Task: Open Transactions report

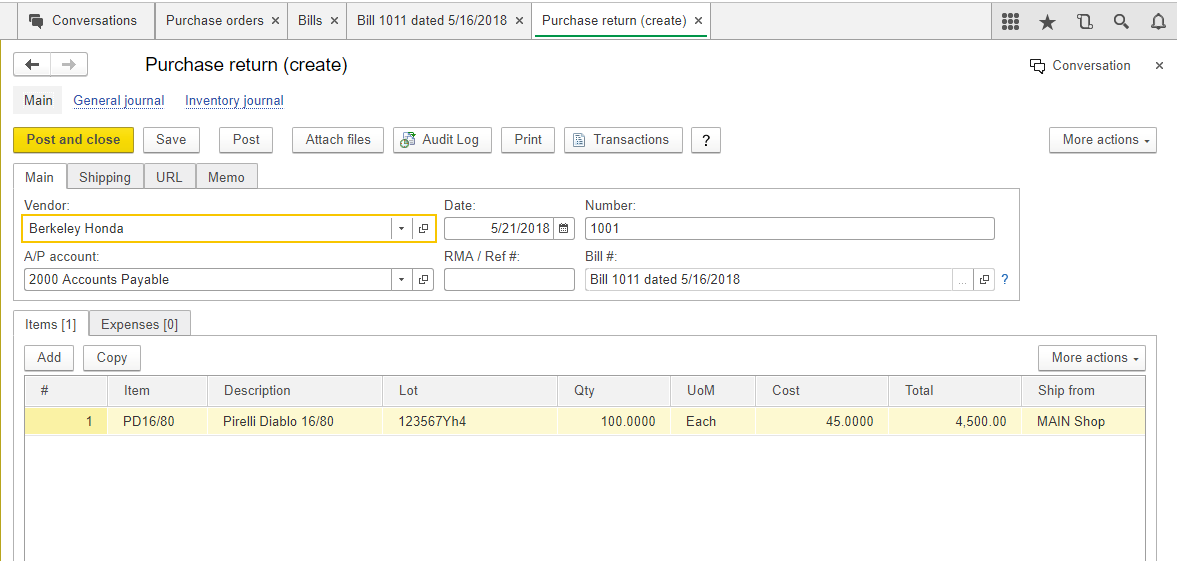Action: (623, 140)
